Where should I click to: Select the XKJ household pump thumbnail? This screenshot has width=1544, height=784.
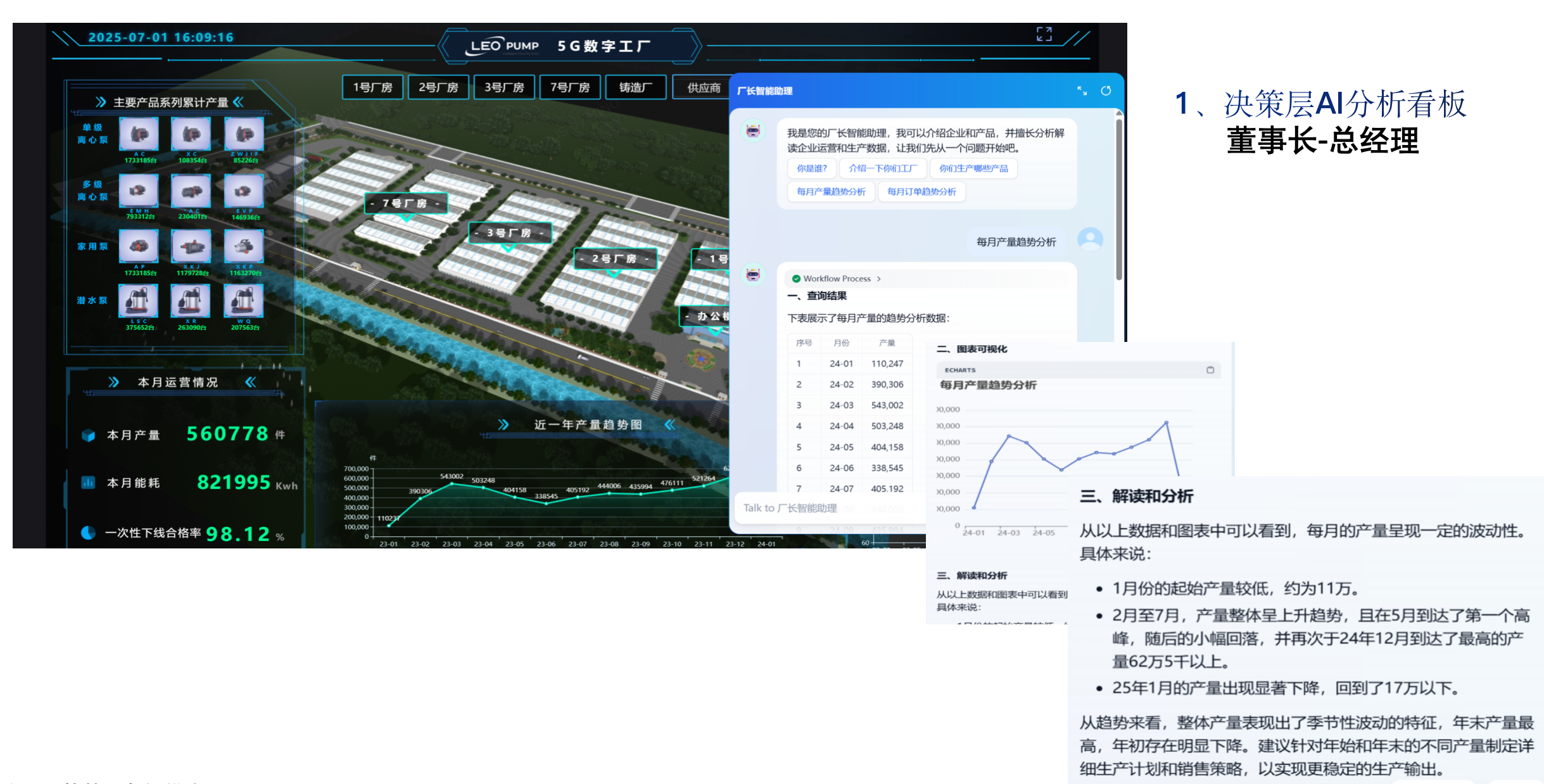(191, 247)
